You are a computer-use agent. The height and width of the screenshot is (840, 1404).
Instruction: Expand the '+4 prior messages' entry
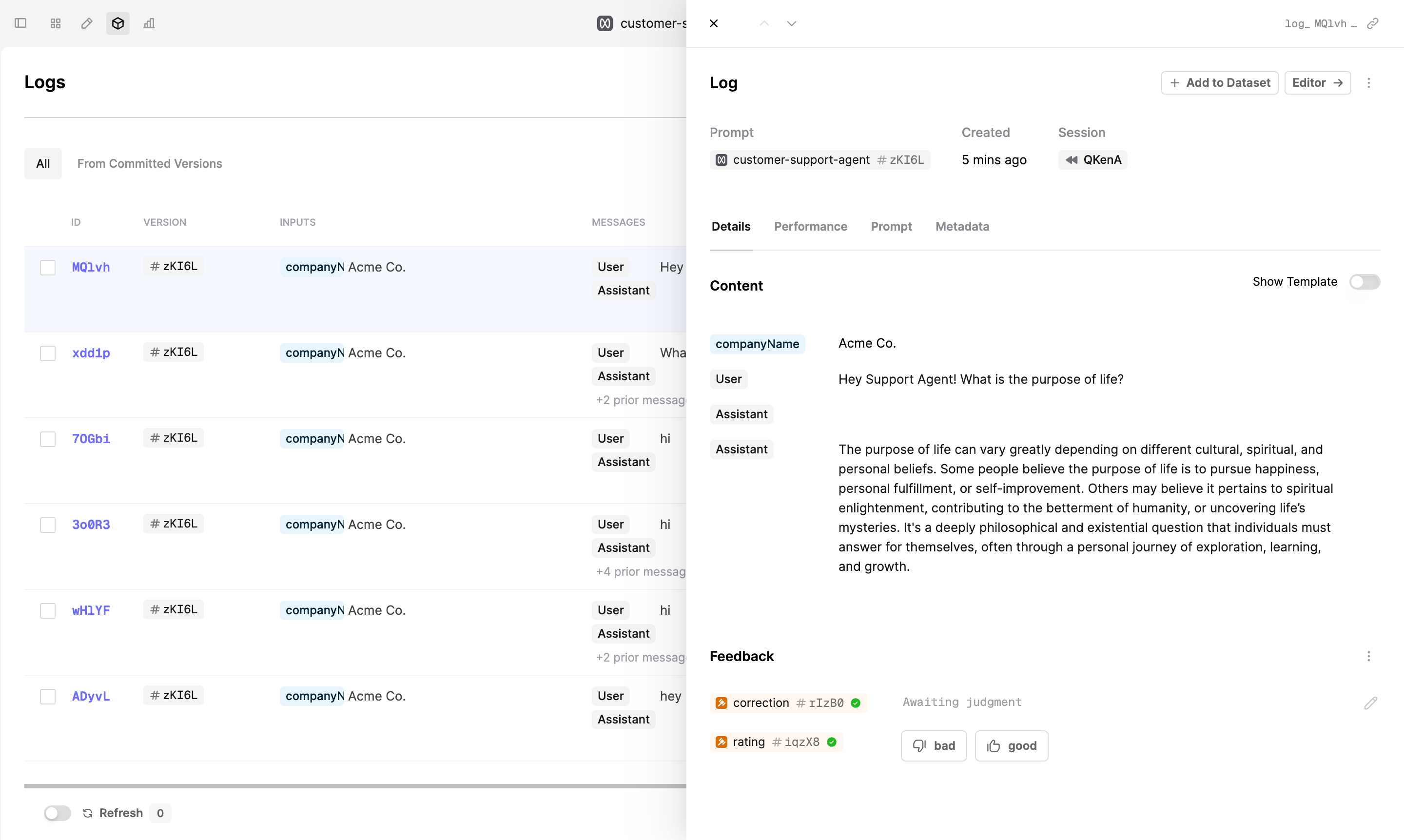tap(641, 572)
